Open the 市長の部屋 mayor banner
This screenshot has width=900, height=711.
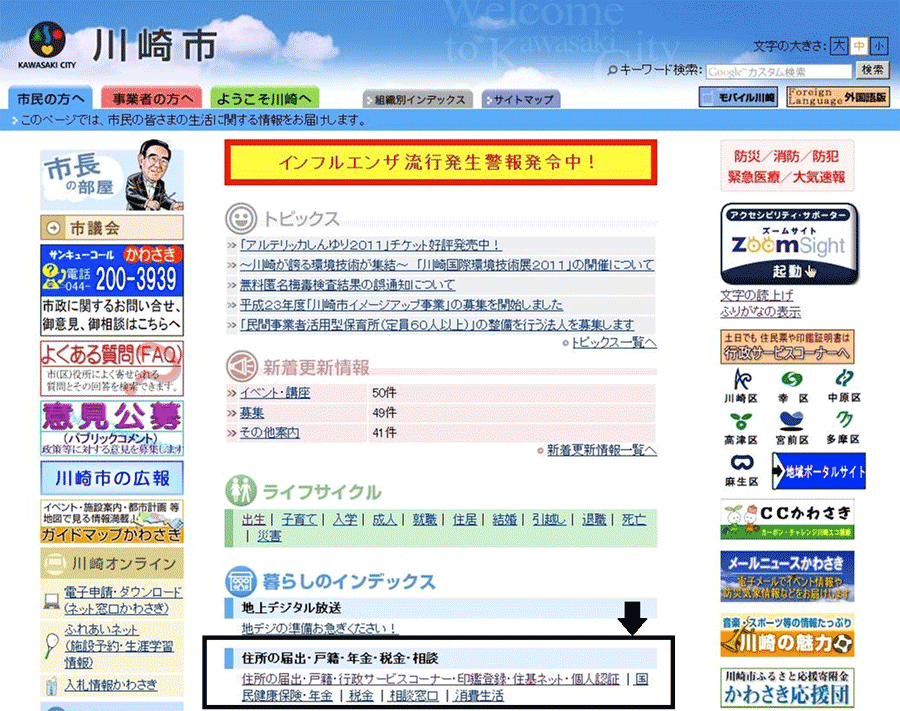click(x=112, y=174)
